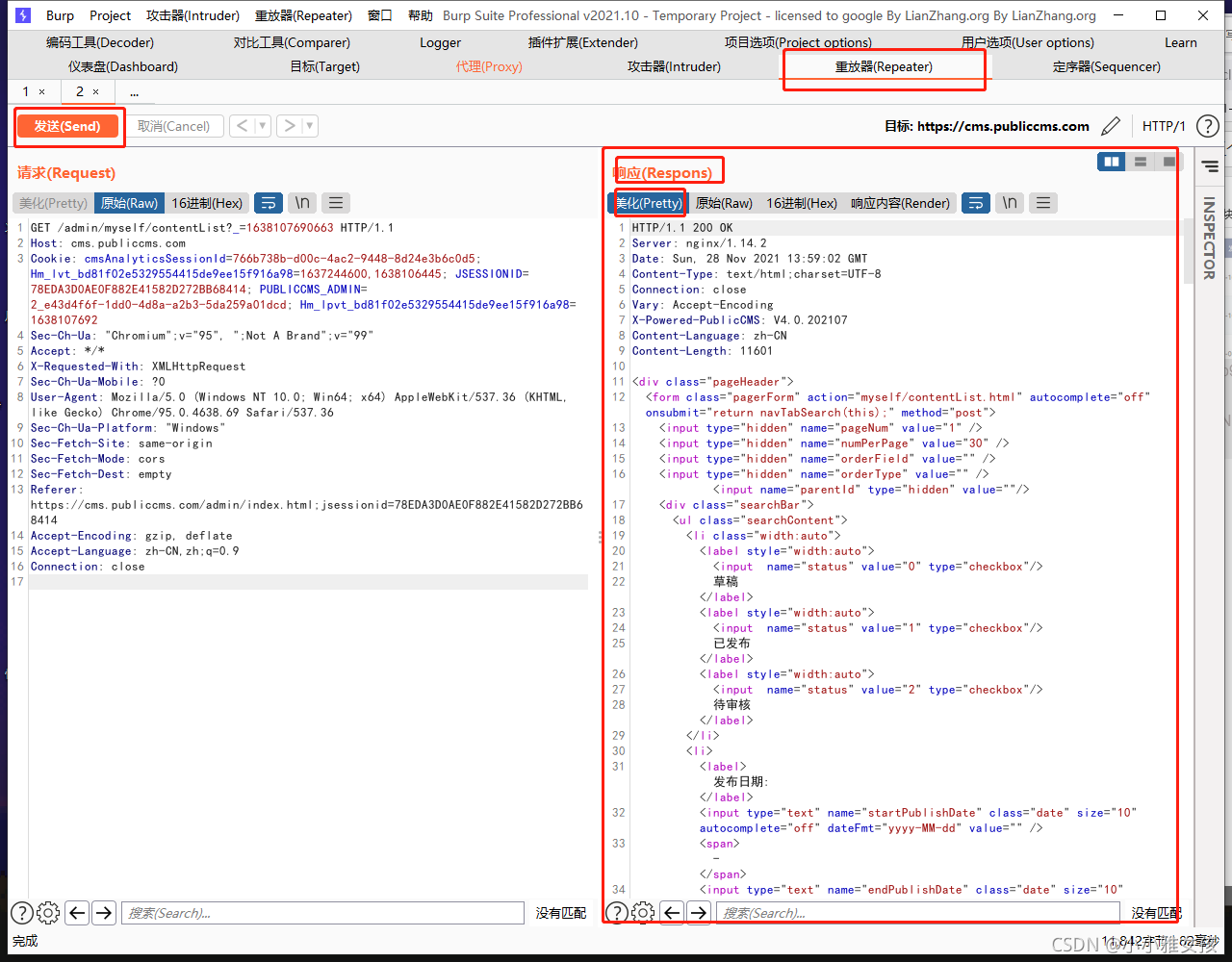Open help icon under the request pane

coord(21,913)
